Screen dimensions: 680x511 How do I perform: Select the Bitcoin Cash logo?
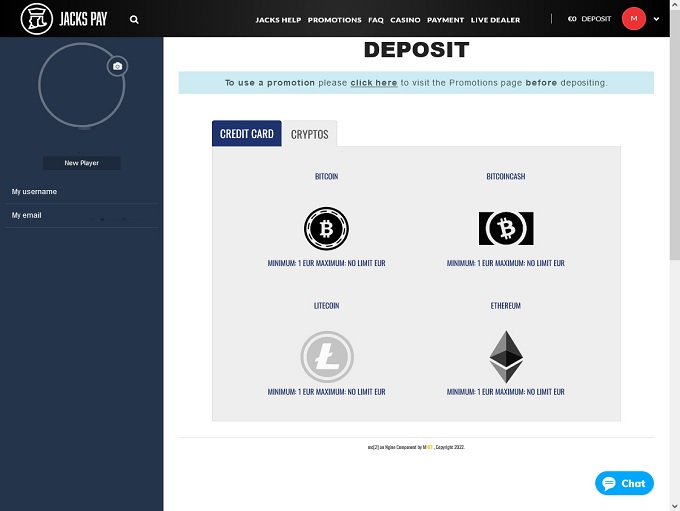505,229
